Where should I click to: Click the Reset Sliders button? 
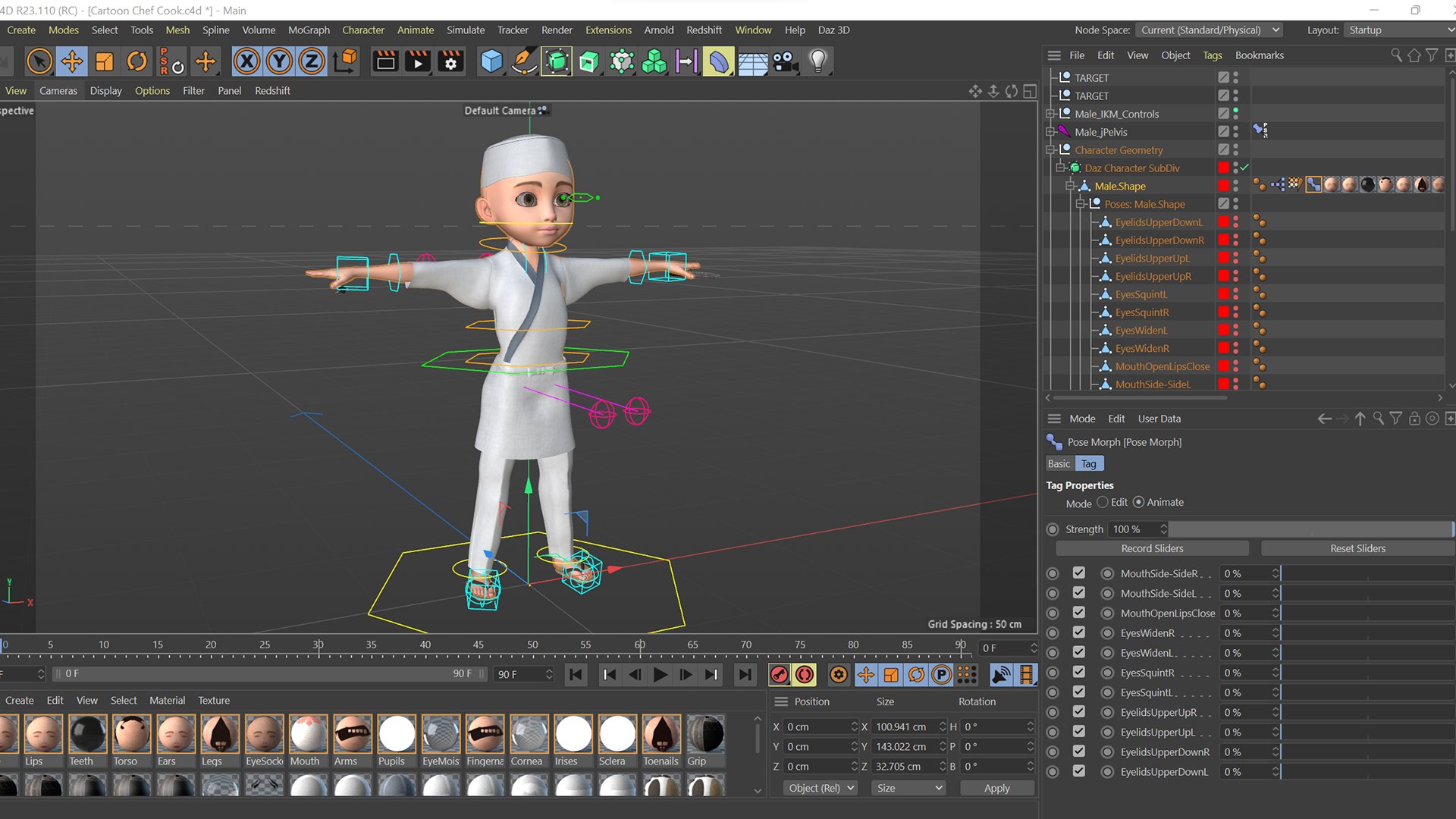pos(1357,548)
